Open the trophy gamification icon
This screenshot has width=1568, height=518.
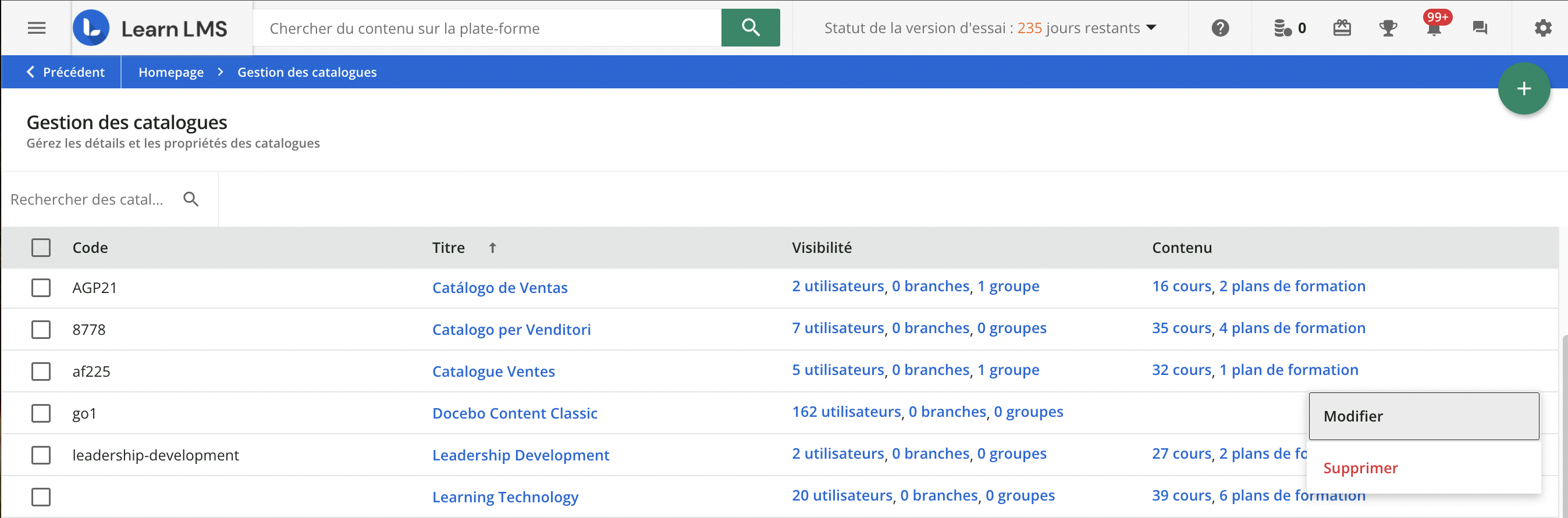pos(1388,28)
